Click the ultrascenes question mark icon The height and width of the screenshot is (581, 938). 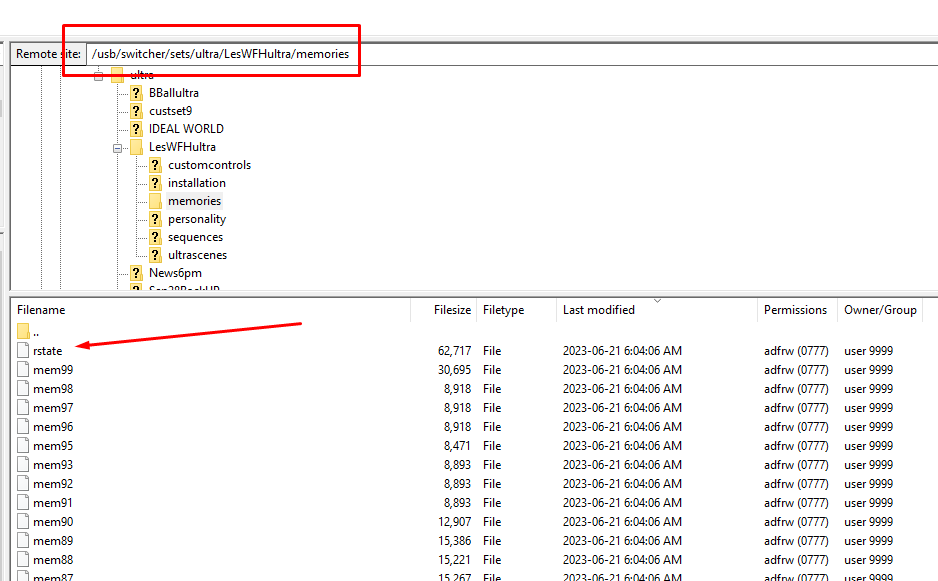click(156, 254)
